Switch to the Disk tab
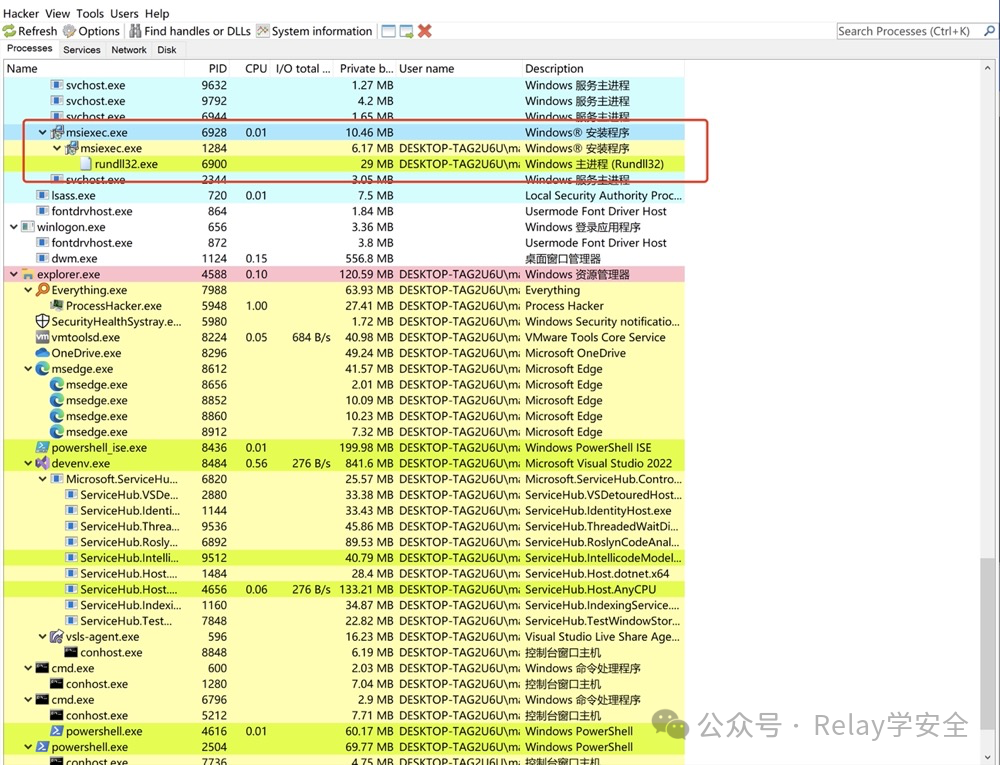The width and height of the screenshot is (1000, 765). [x=167, y=50]
